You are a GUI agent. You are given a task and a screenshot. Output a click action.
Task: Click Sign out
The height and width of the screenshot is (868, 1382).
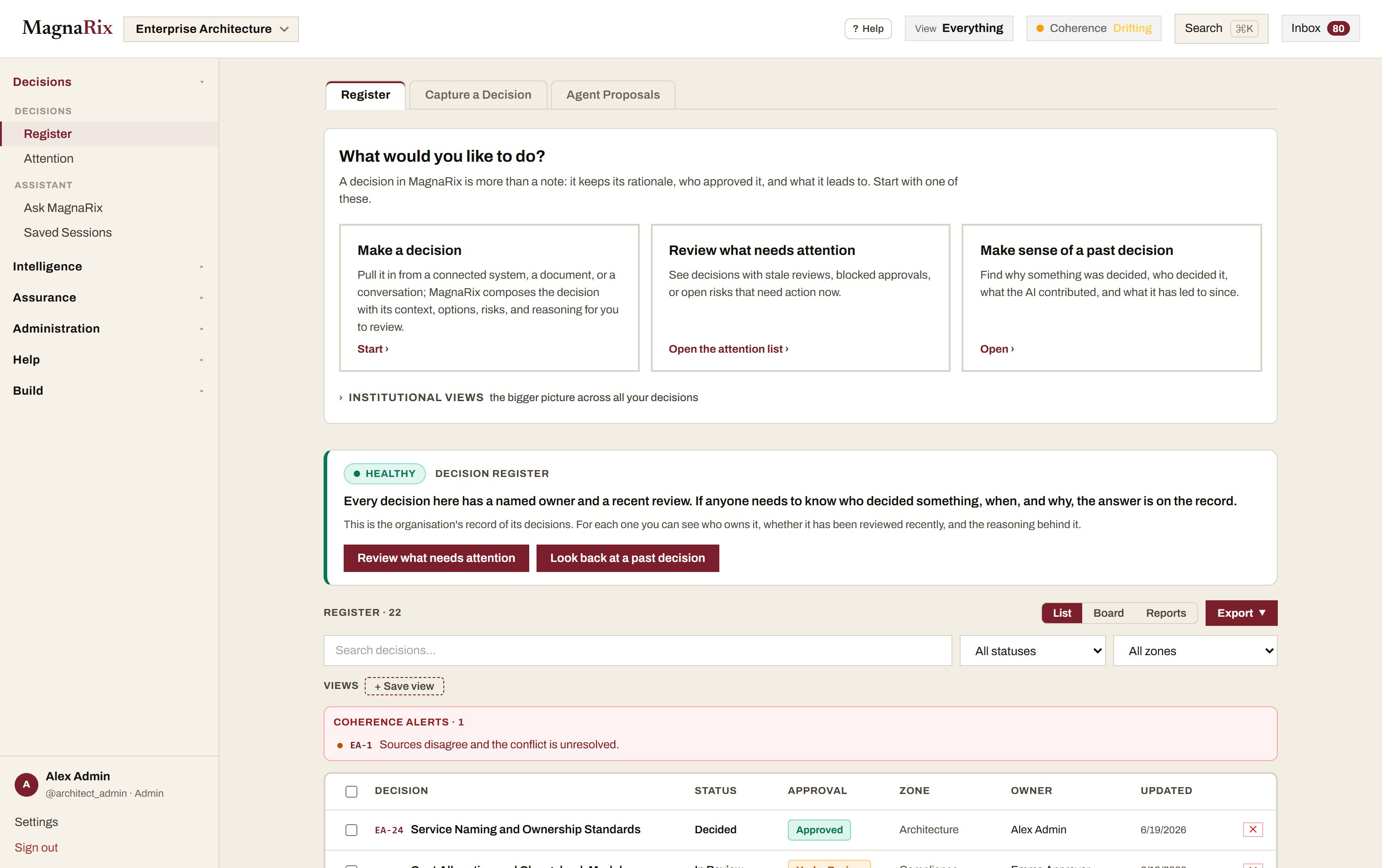[36, 847]
